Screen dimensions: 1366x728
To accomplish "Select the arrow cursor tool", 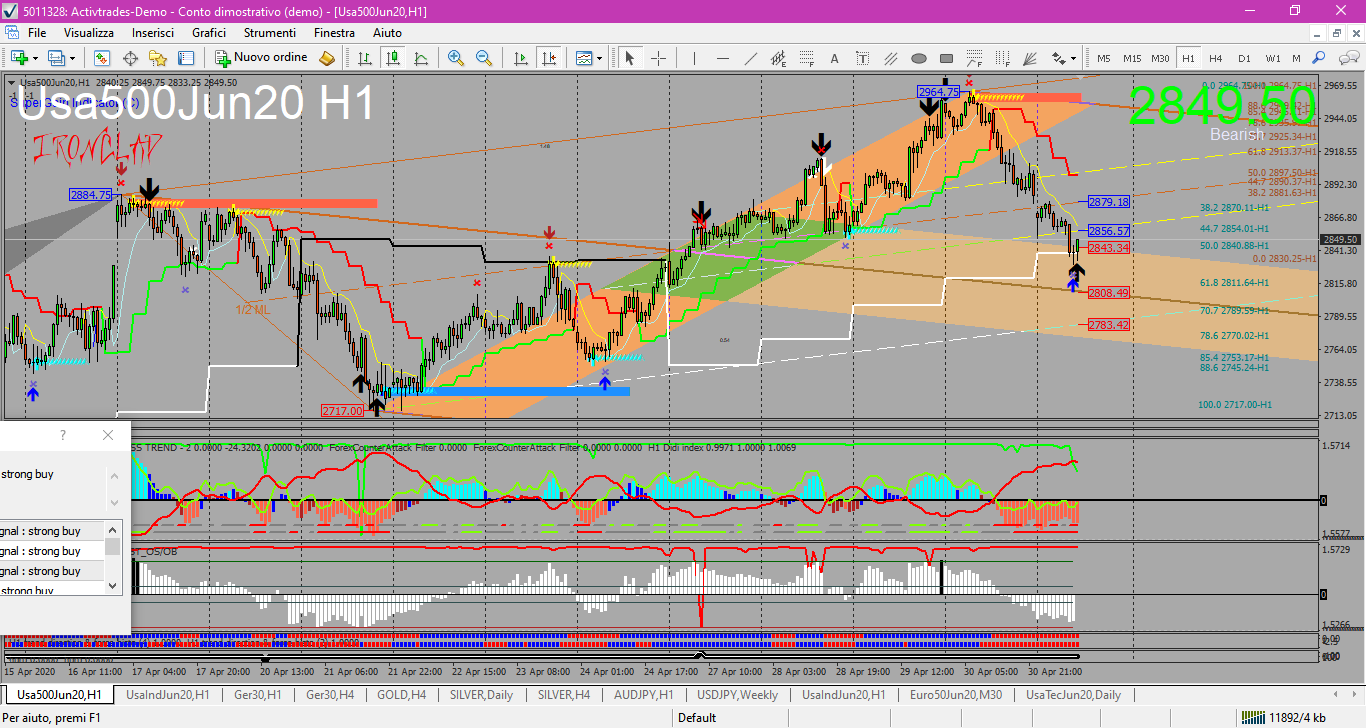I will click(x=630, y=58).
